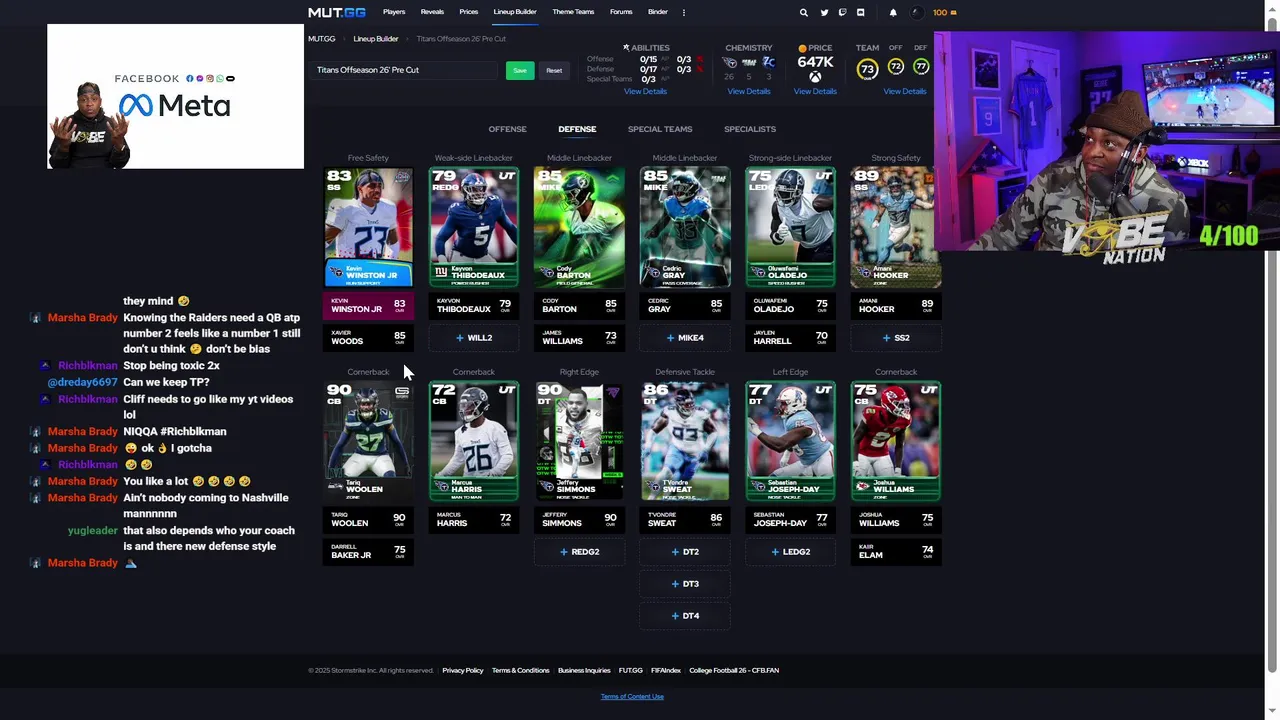
Task: Add a REDG2 right edge slot
Action: pyautogui.click(x=579, y=552)
